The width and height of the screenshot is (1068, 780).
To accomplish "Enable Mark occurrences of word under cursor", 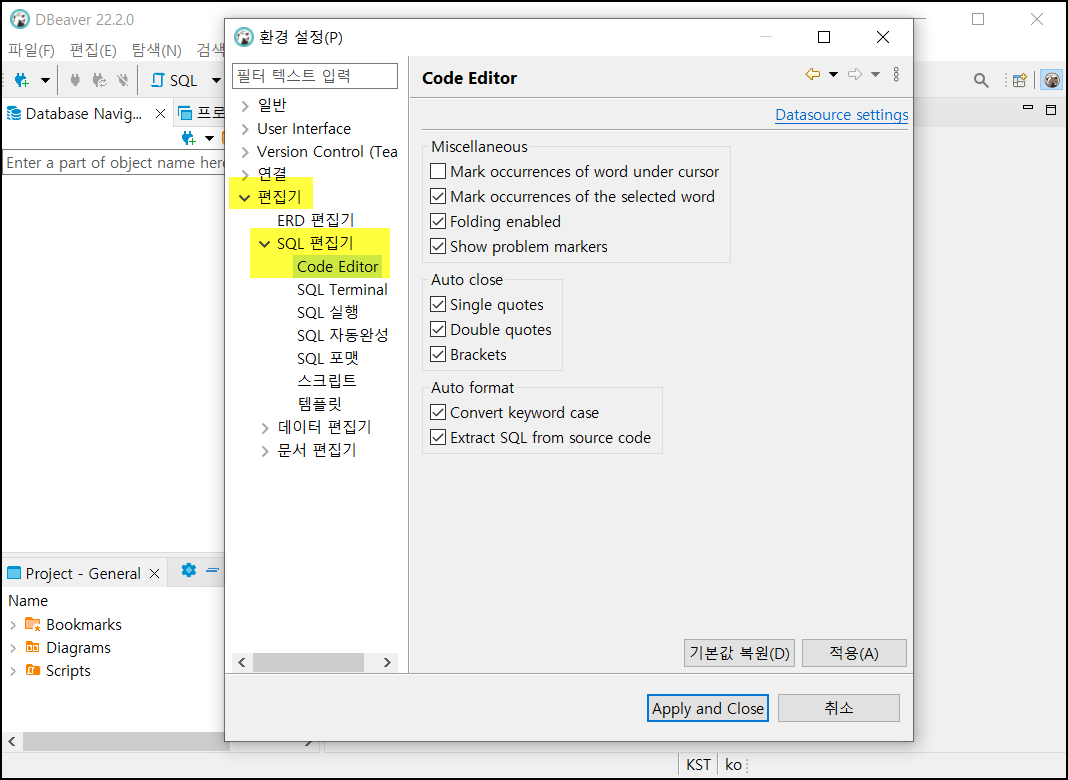I will pos(438,171).
